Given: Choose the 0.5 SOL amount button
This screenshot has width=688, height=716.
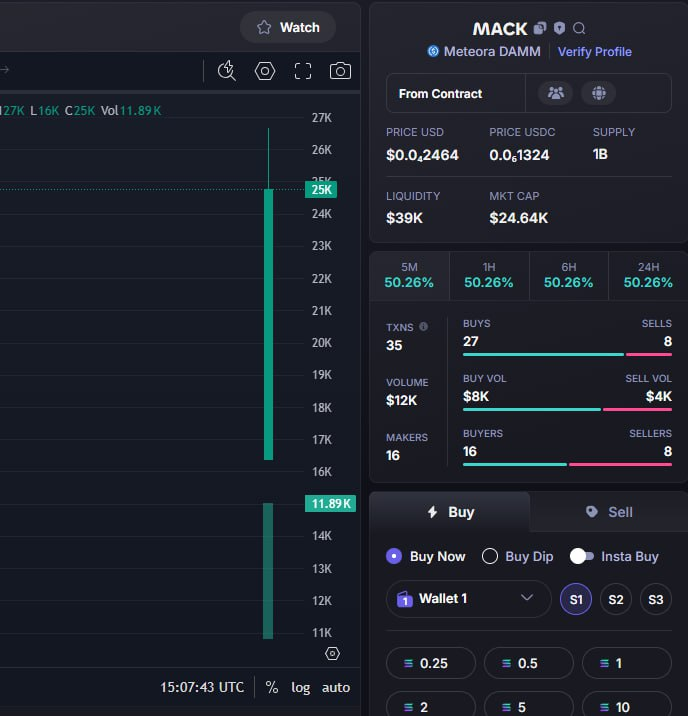Looking at the screenshot, I should tap(529, 663).
